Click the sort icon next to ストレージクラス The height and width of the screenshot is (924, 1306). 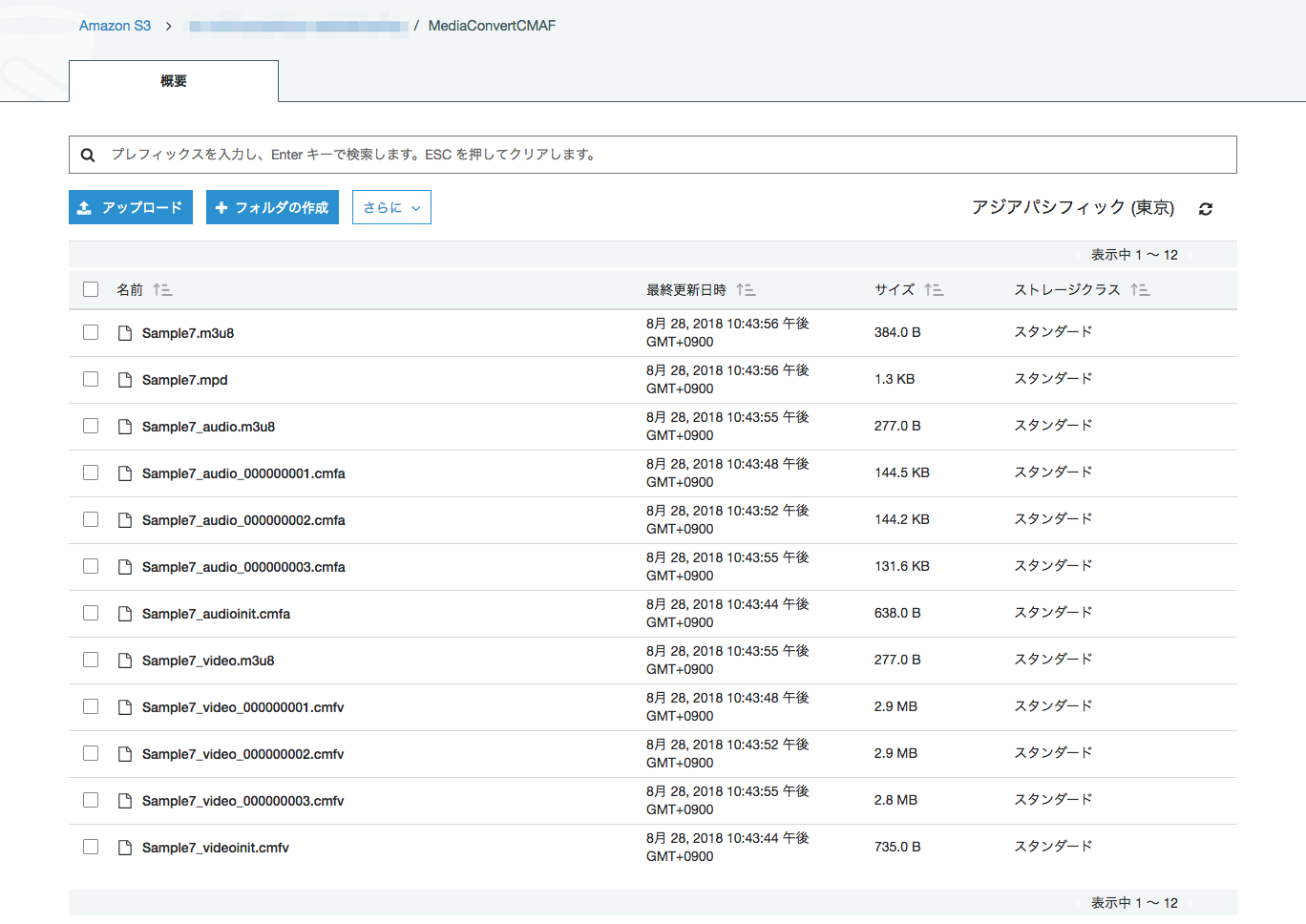pos(1140,289)
